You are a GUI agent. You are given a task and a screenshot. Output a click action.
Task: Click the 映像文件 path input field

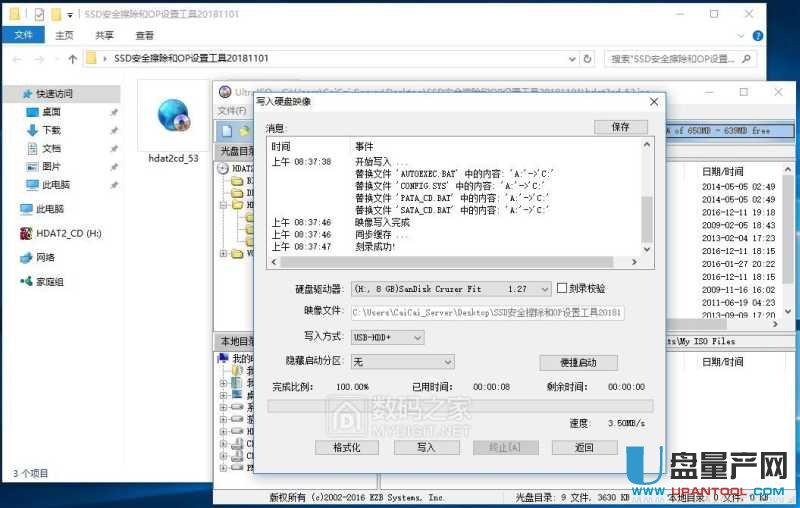(487, 313)
